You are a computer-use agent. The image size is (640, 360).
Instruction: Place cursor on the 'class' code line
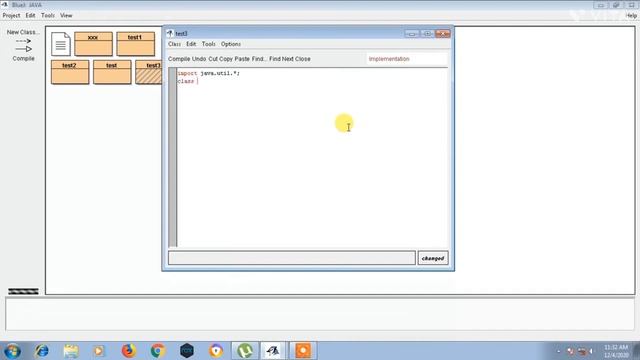(186, 81)
